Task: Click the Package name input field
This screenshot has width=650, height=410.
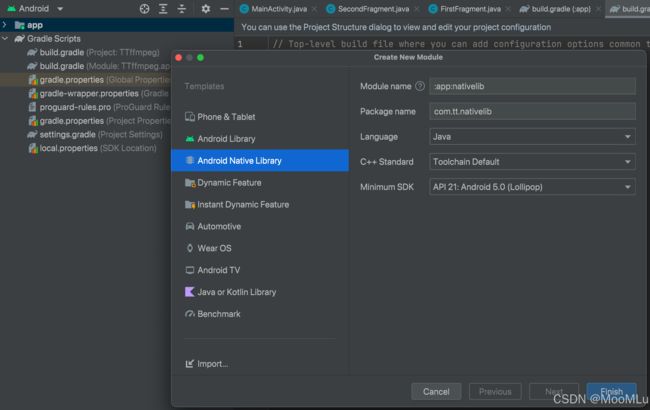Action: (x=532, y=112)
